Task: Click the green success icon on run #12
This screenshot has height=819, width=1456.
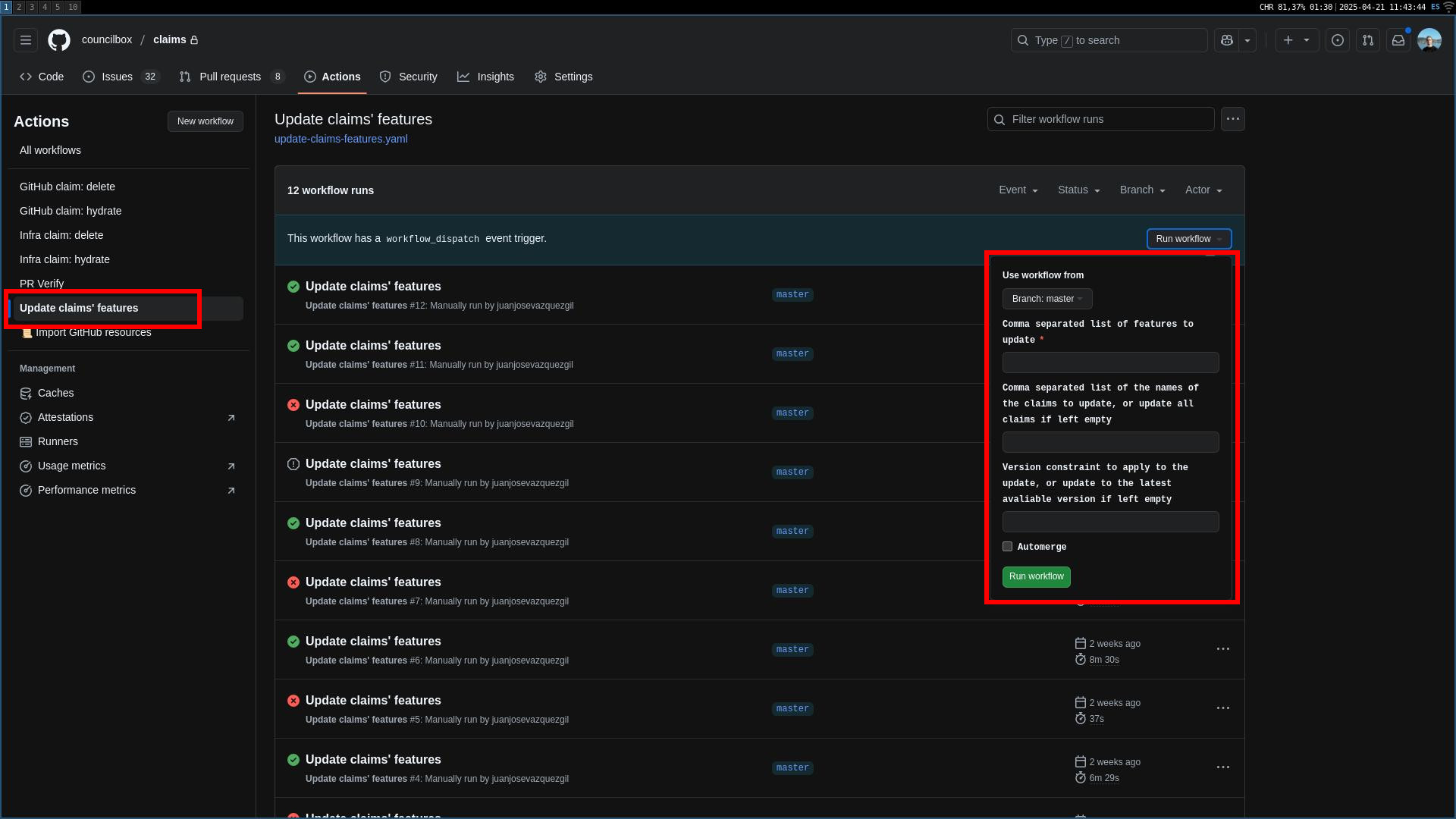Action: pos(293,287)
